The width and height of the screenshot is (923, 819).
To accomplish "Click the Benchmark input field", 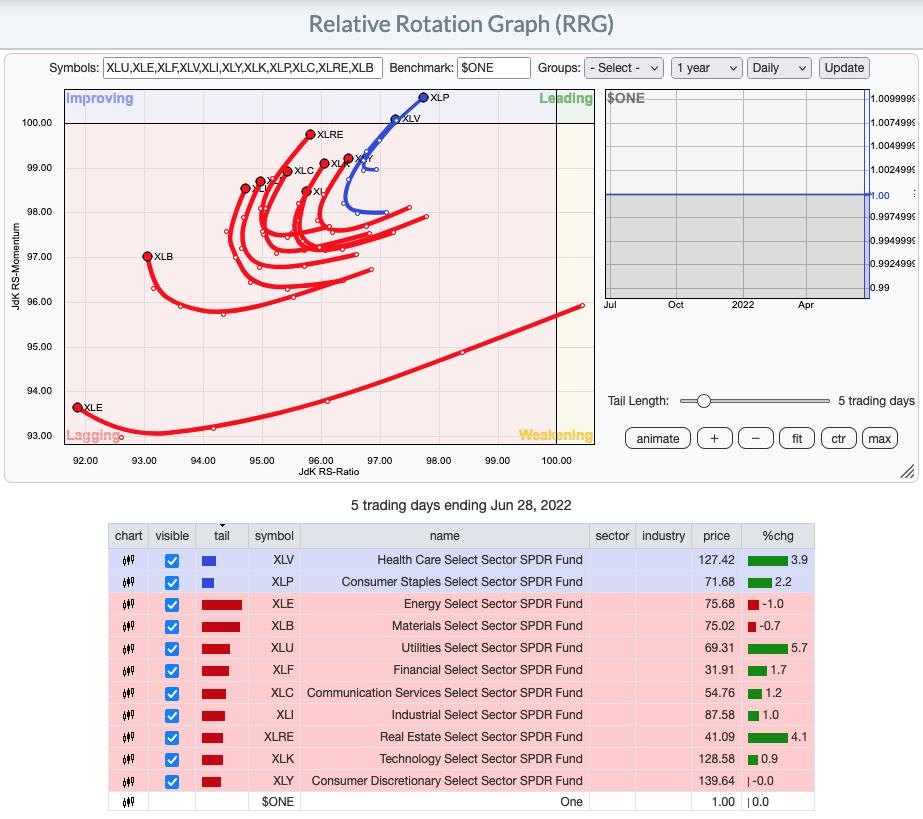I will (x=494, y=68).
